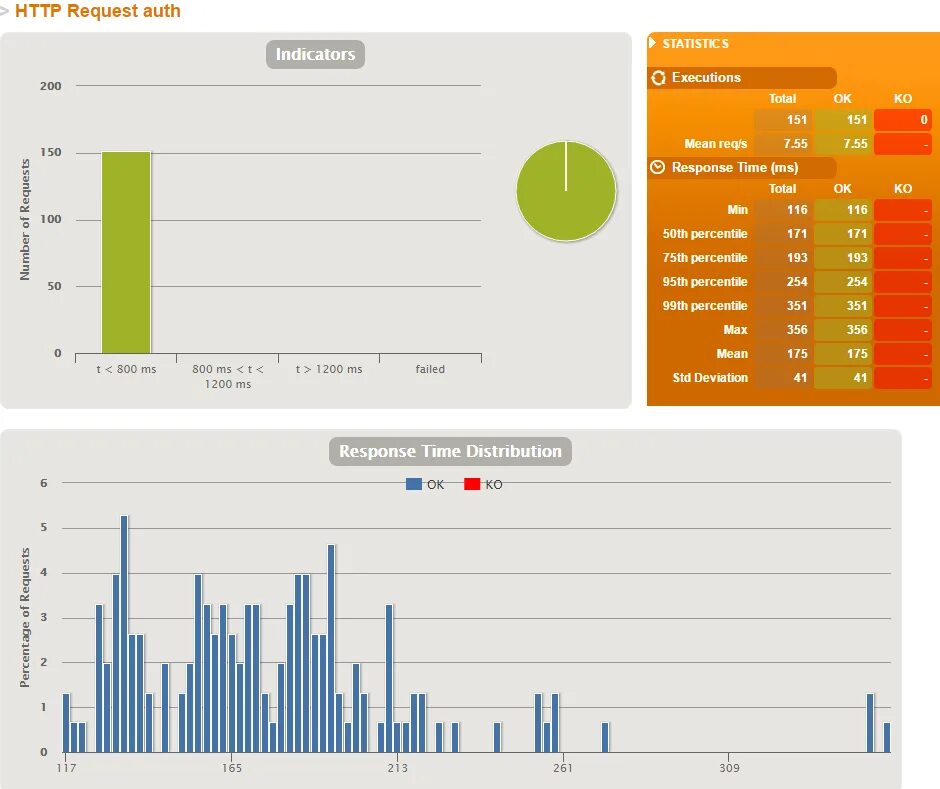The width and height of the screenshot is (940, 789).
Task: Click the Executions refresh icon
Action: [x=658, y=78]
